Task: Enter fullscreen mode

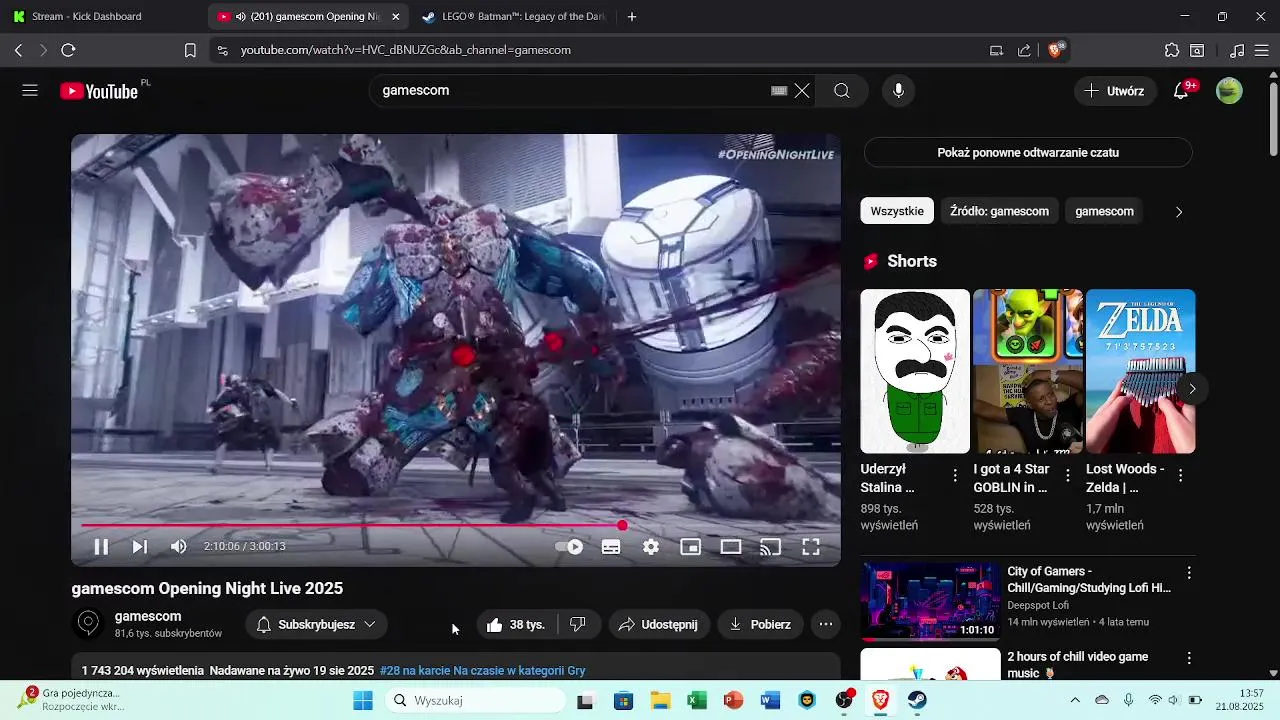Action: 811,547
